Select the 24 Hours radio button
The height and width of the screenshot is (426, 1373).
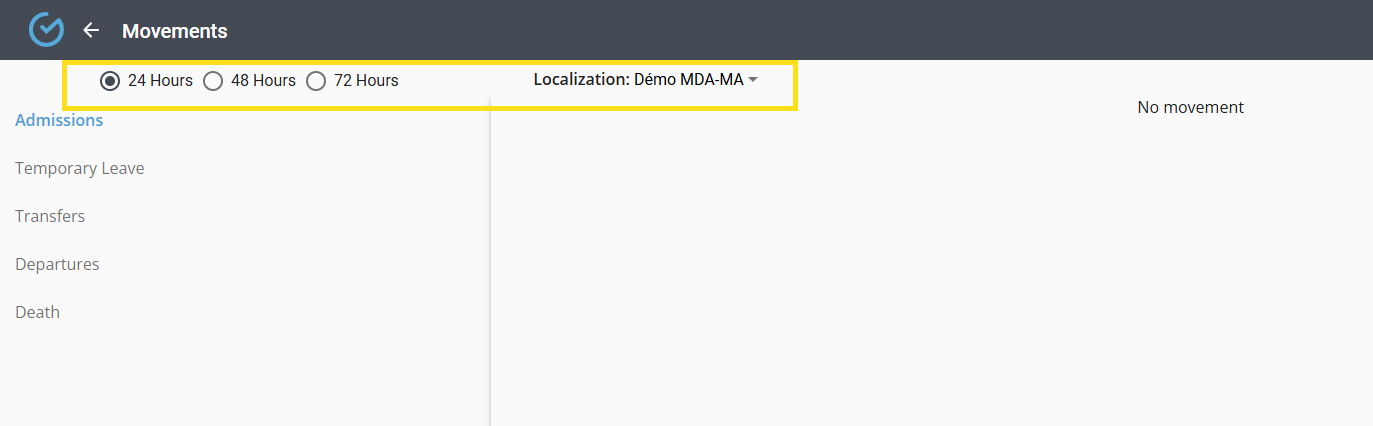pos(110,81)
